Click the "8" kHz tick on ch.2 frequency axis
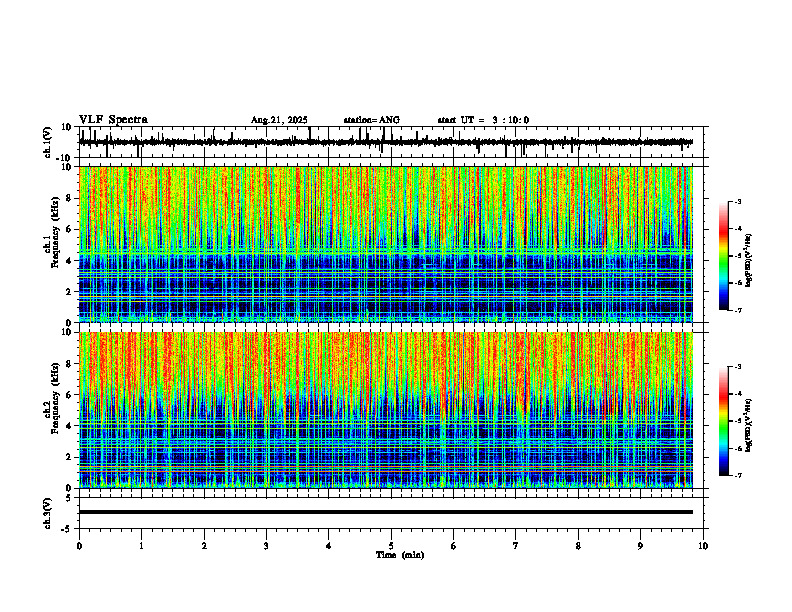792x612 pixels. coord(69,364)
